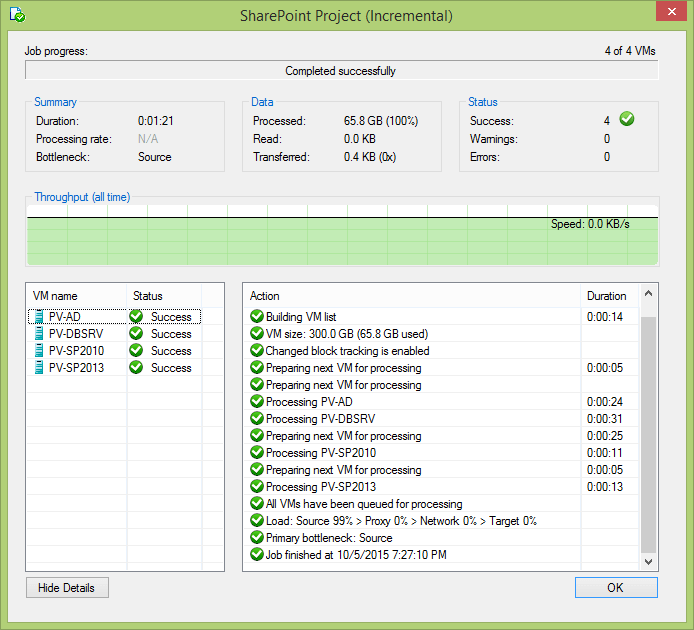Click the action list scroll down arrow
The width and height of the screenshot is (694, 630).
(648, 561)
